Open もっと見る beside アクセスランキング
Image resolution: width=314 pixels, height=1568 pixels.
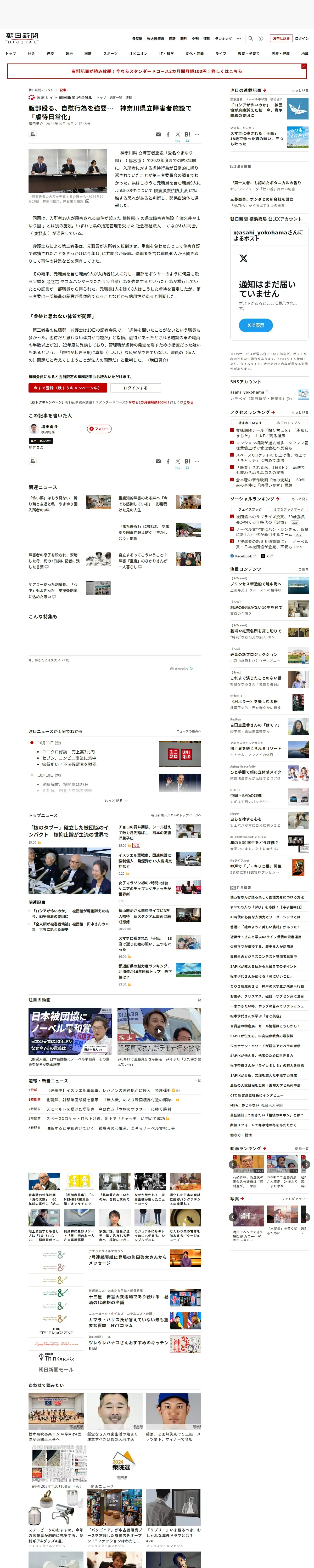click(299, 413)
